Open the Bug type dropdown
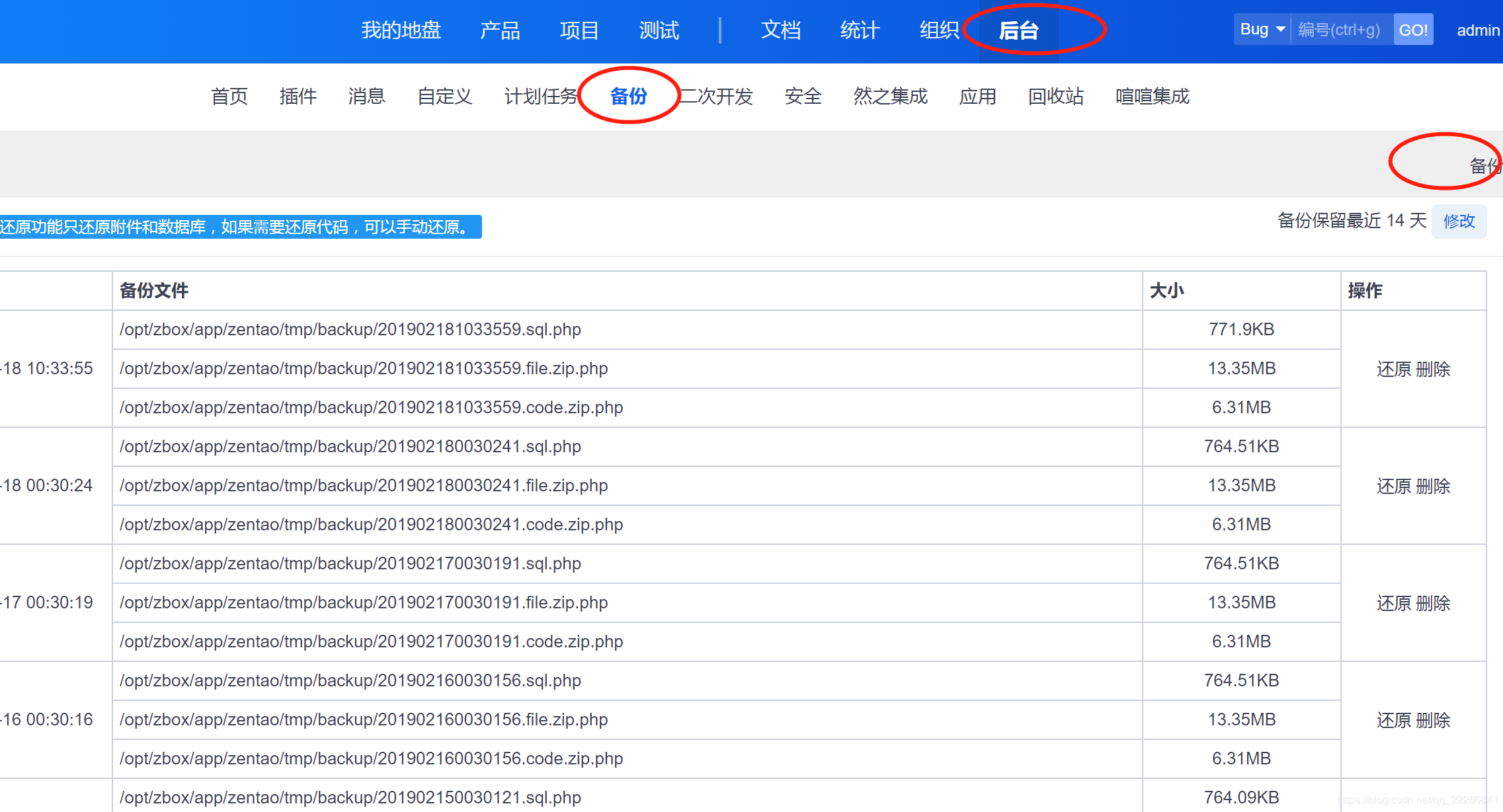The width and height of the screenshot is (1503, 812). (1262, 30)
